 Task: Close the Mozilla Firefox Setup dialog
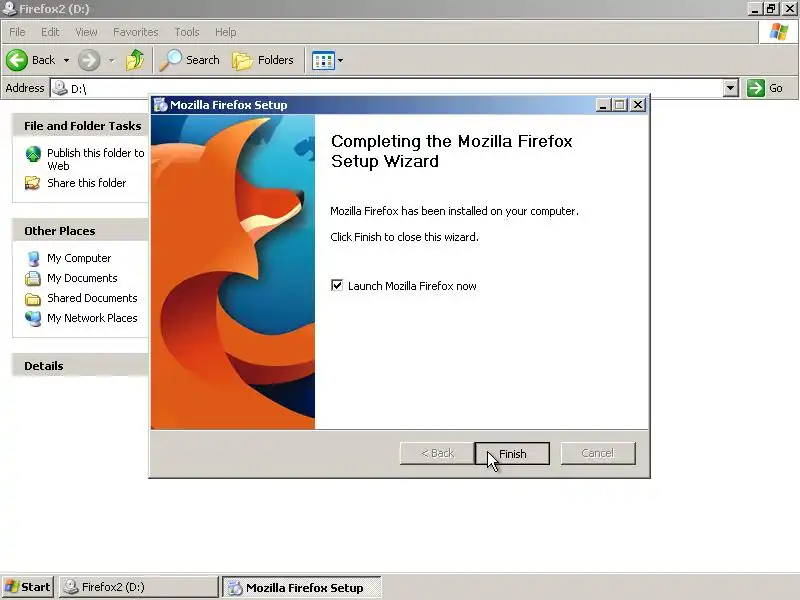click(638, 105)
